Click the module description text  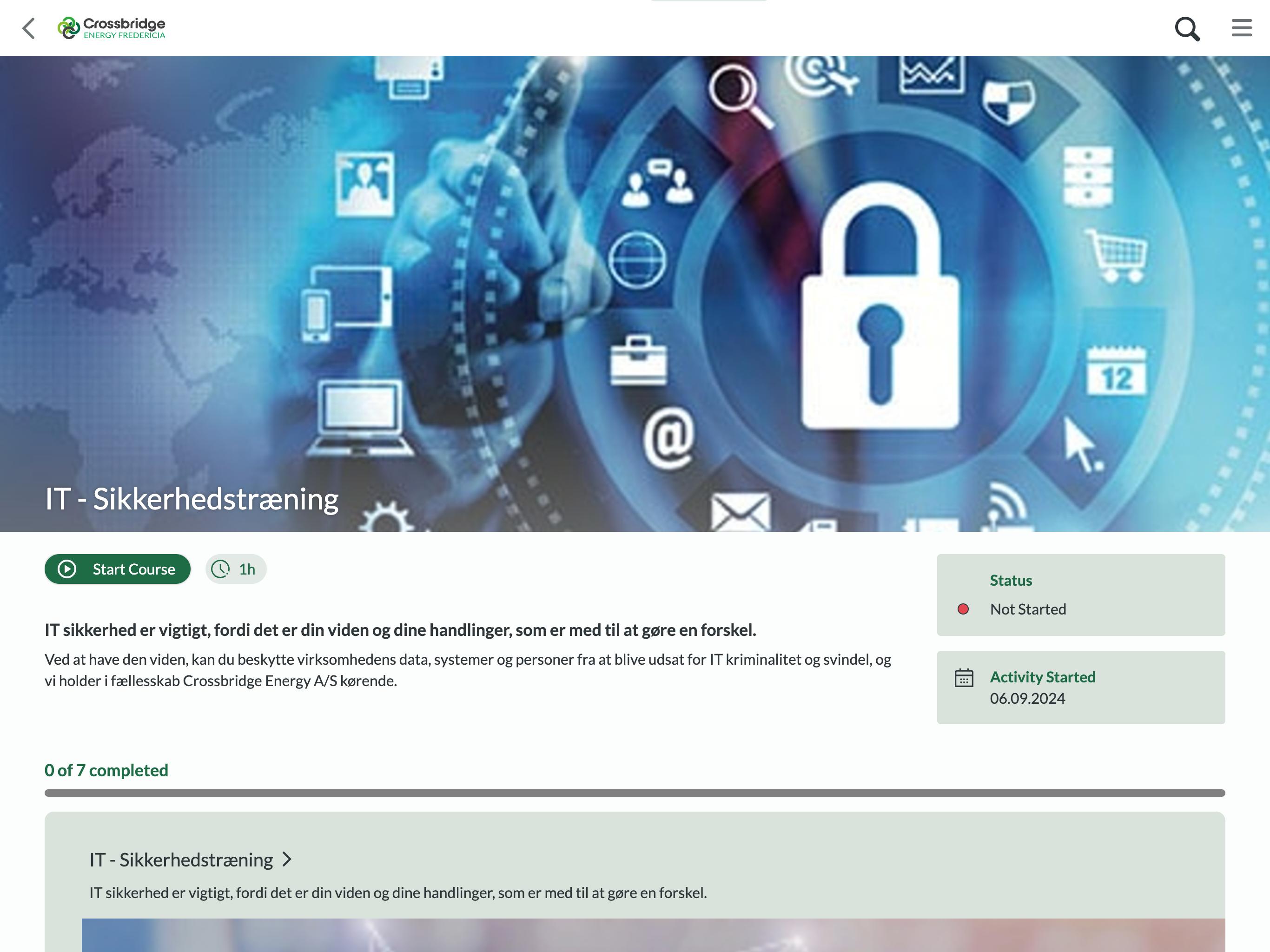point(398,893)
